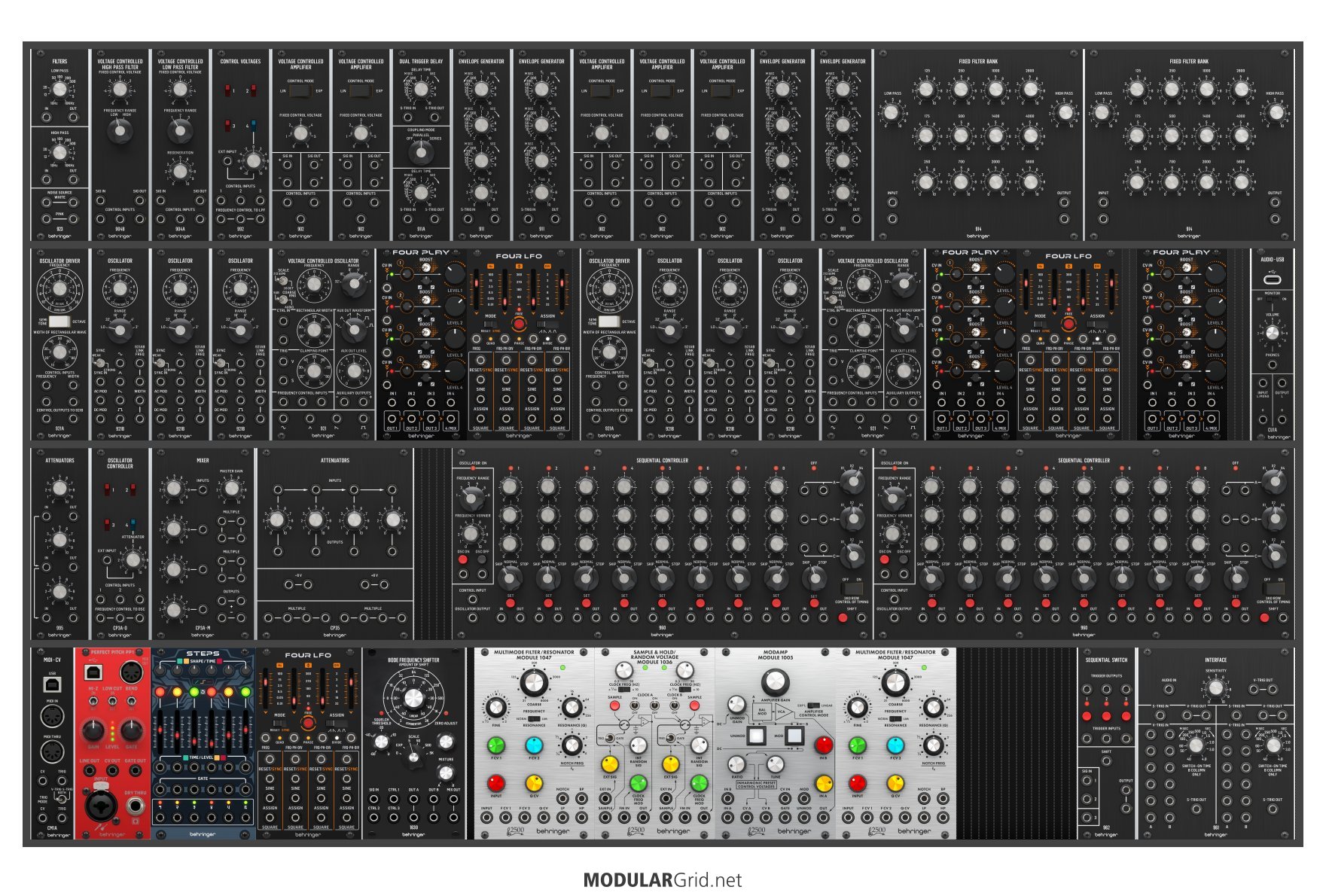Viewport: 1326px width, 896px height.
Task: Toggle red switch 1 on the Control Voltages 992
Action: click(227, 90)
